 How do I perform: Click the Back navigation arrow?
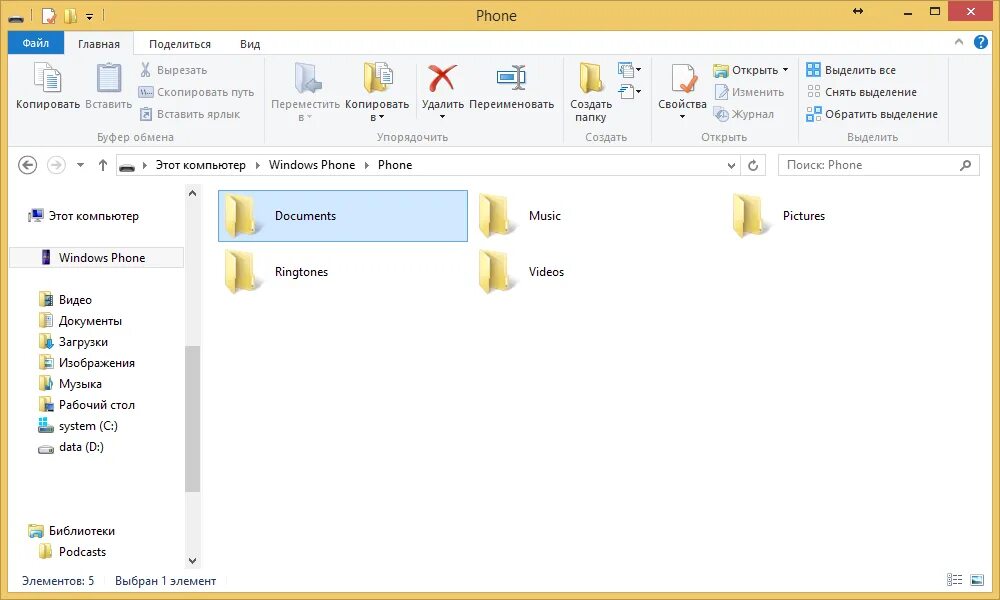pos(27,165)
